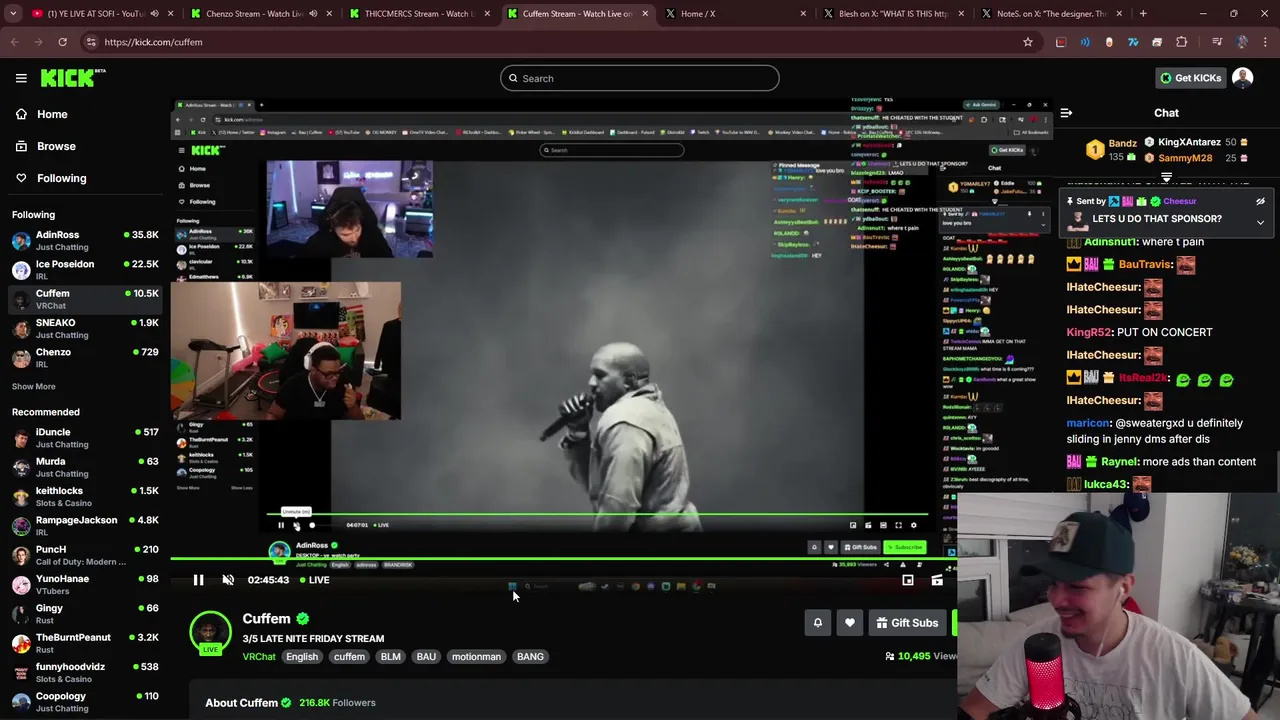Open RampageJackson in Recommended

[x=85, y=526]
